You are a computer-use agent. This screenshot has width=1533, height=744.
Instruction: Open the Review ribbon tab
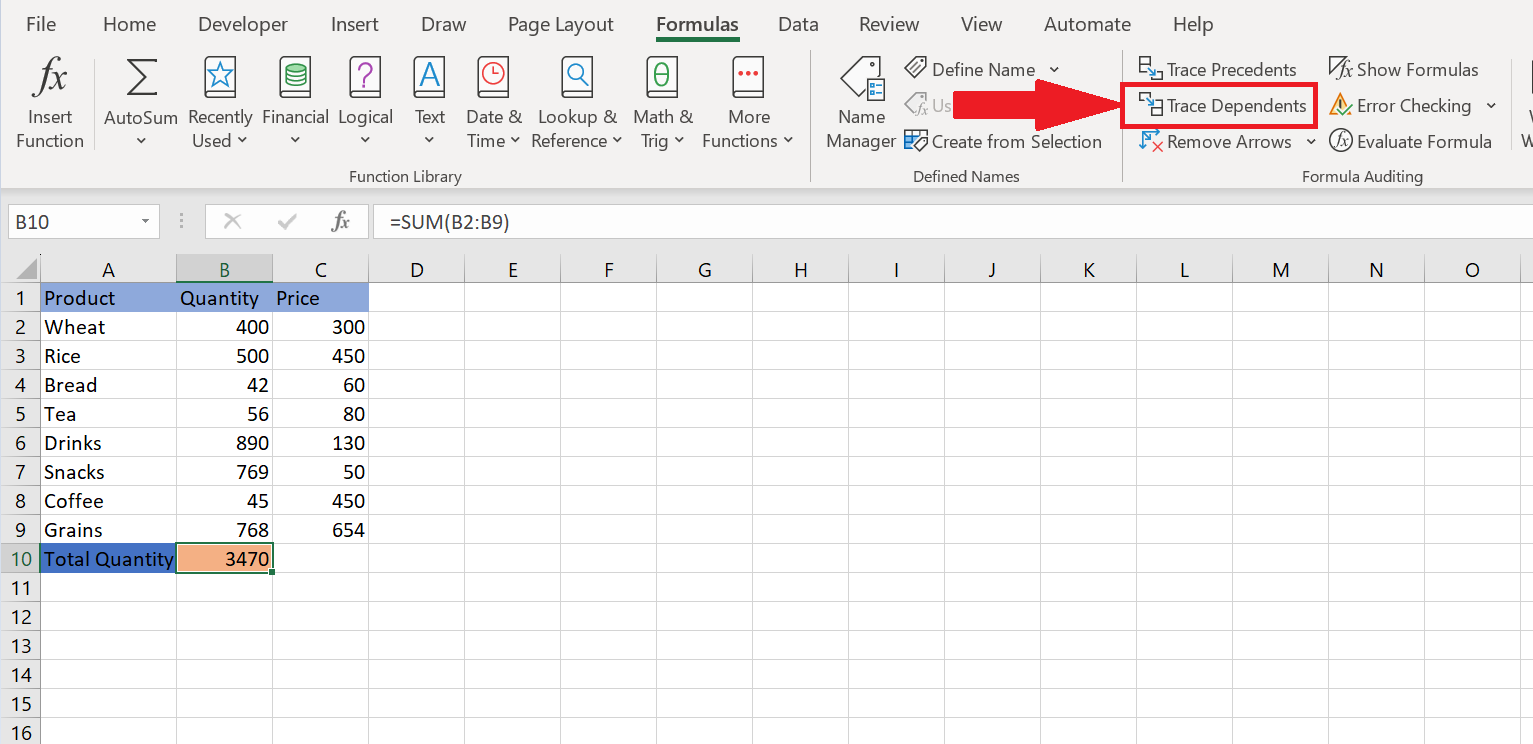coord(888,24)
